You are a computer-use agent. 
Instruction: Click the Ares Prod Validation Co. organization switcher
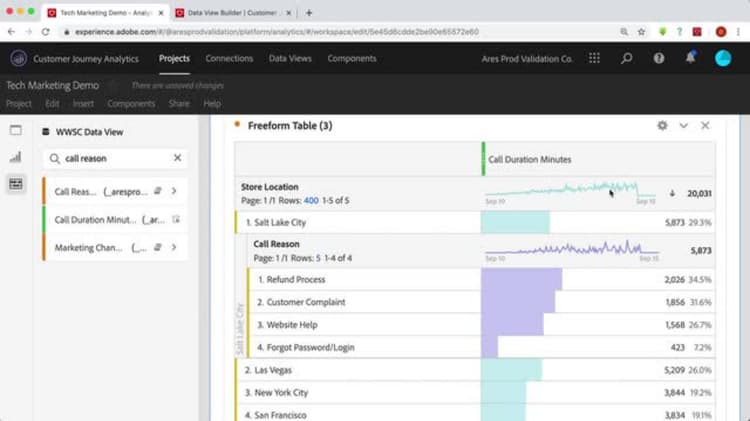527,59
